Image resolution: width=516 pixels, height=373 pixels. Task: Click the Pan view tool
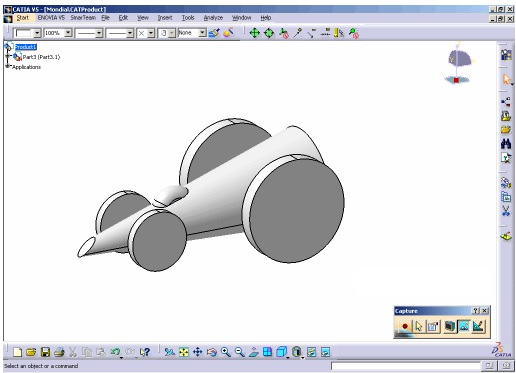[x=198, y=352]
